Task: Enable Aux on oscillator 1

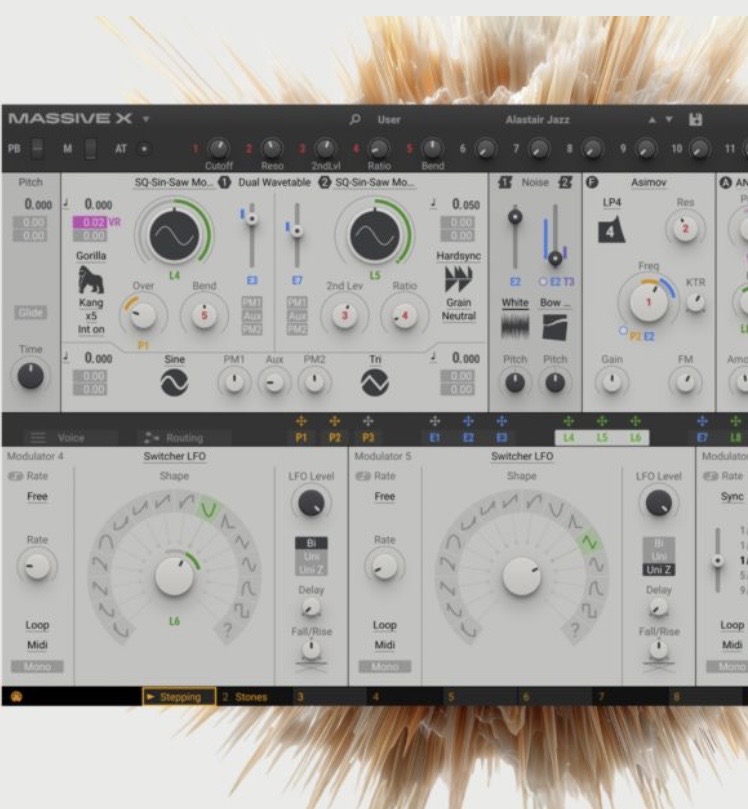Action: tap(252, 315)
